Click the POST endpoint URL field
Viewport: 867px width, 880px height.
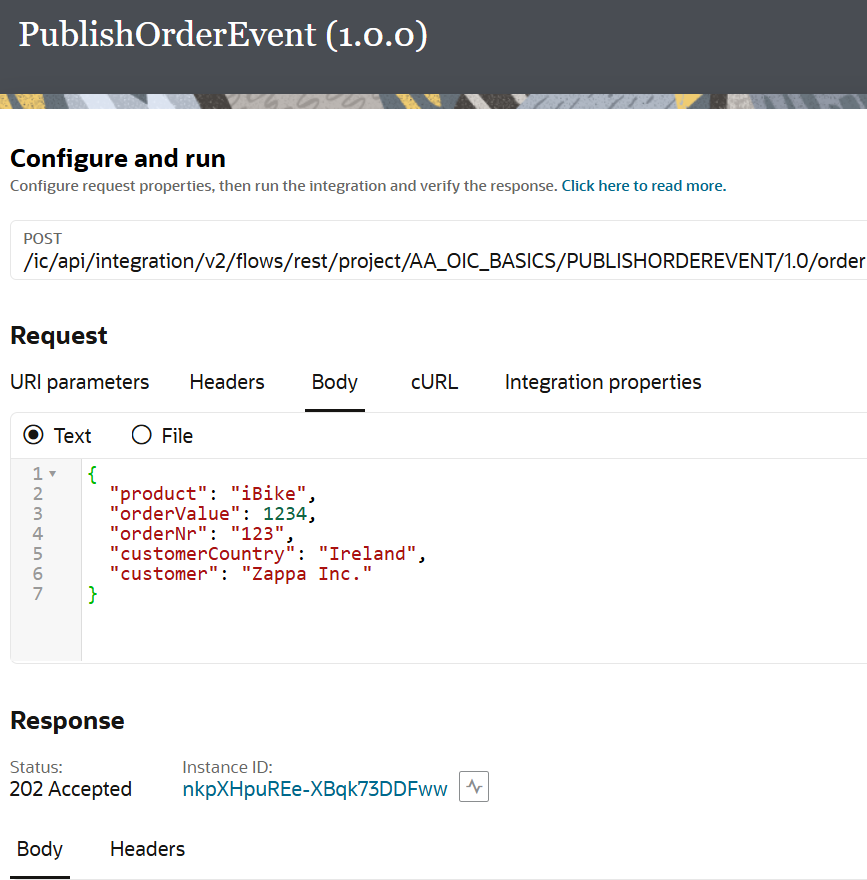tap(439, 250)
